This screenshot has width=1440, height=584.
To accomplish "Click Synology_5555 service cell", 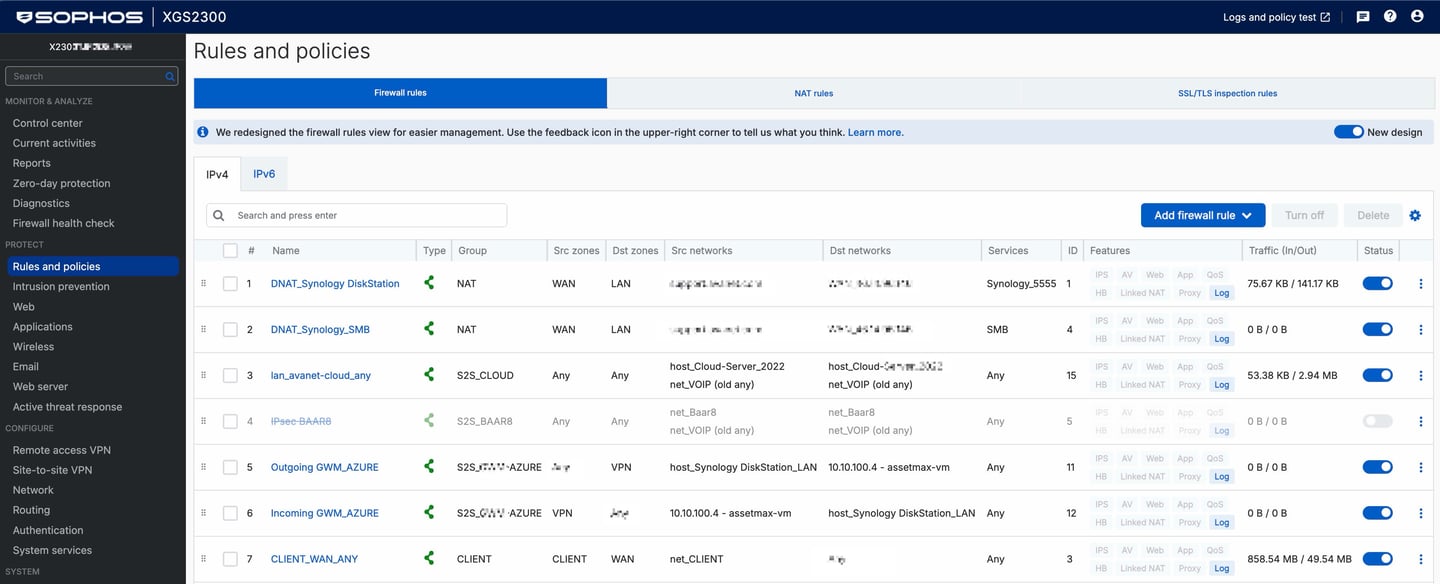I will [x=1021, y=284].
